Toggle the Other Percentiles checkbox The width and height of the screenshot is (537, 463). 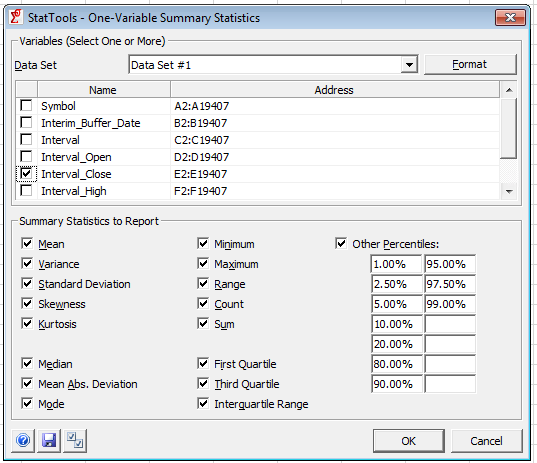pos(341,244)
